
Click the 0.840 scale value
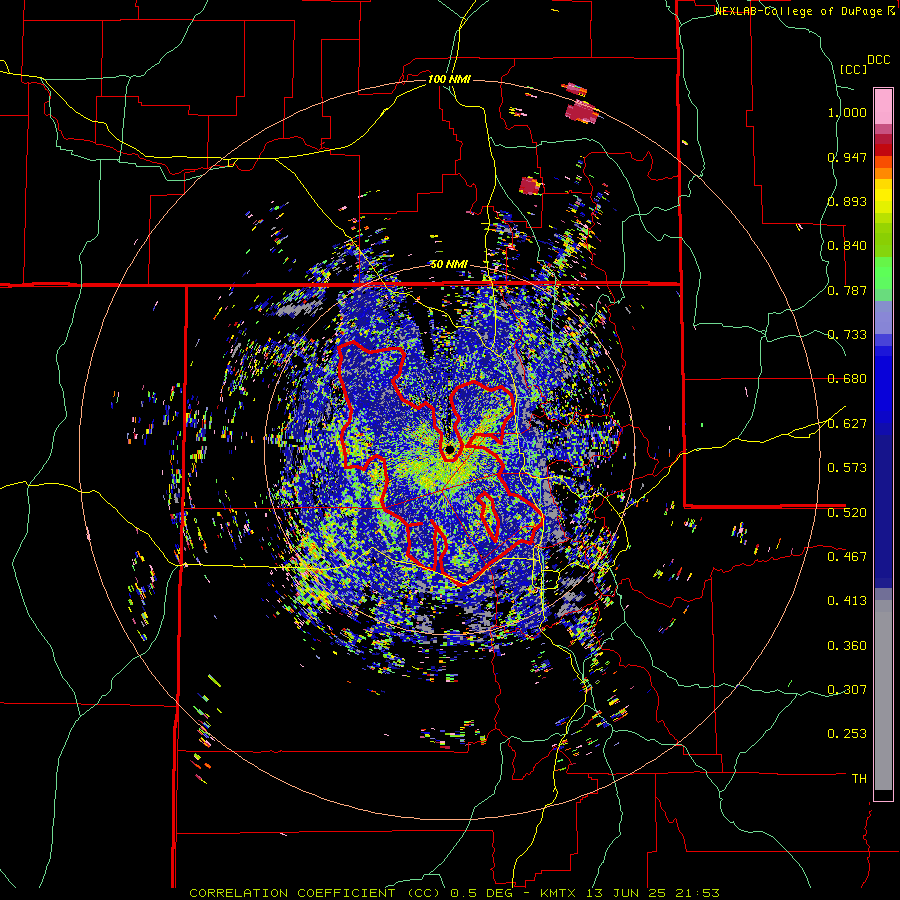click(847, 246)
